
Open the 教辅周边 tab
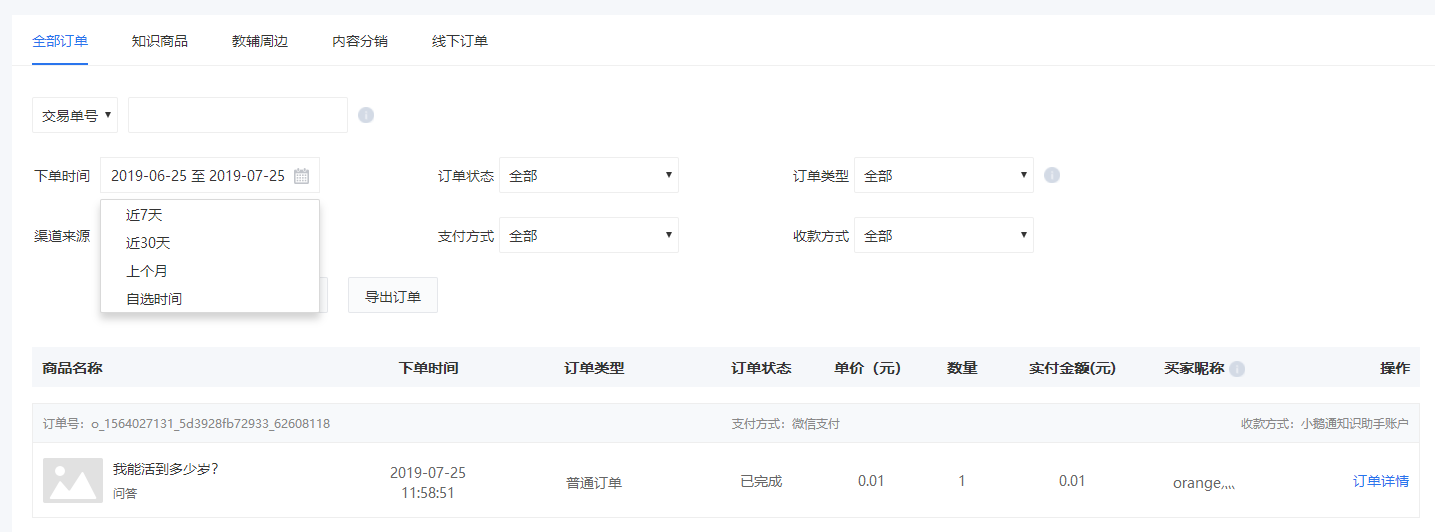pyautogui.click(x=260, y=41)
